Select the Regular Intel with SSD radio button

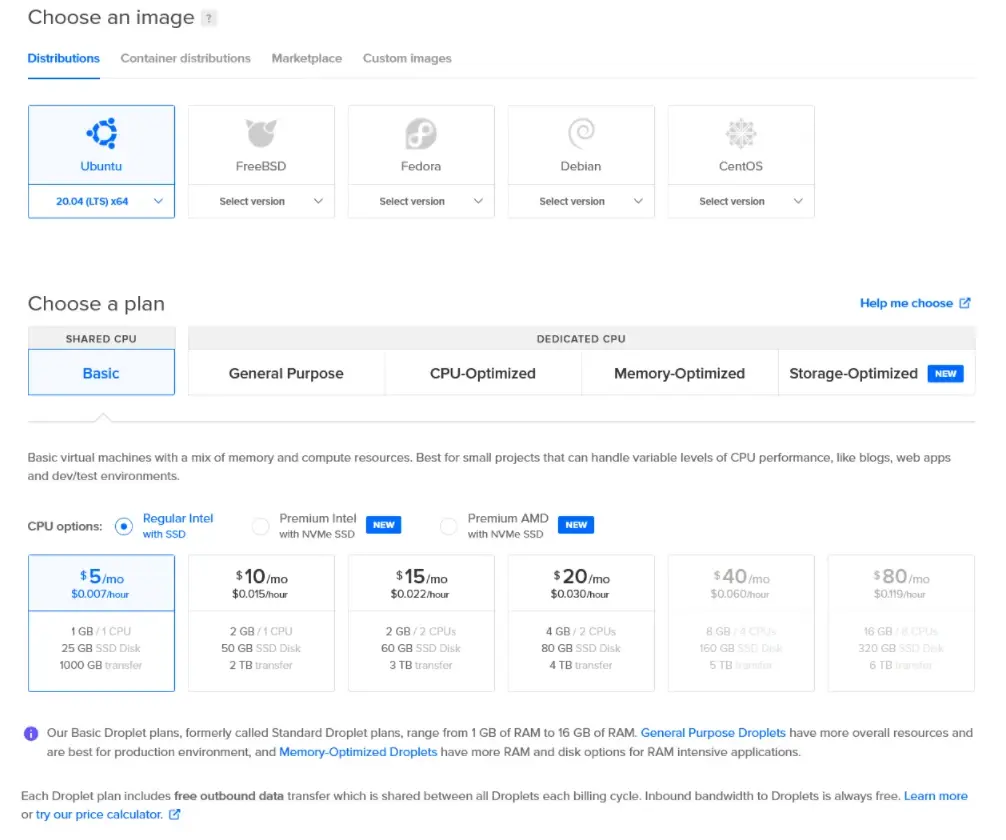[124, 527]
